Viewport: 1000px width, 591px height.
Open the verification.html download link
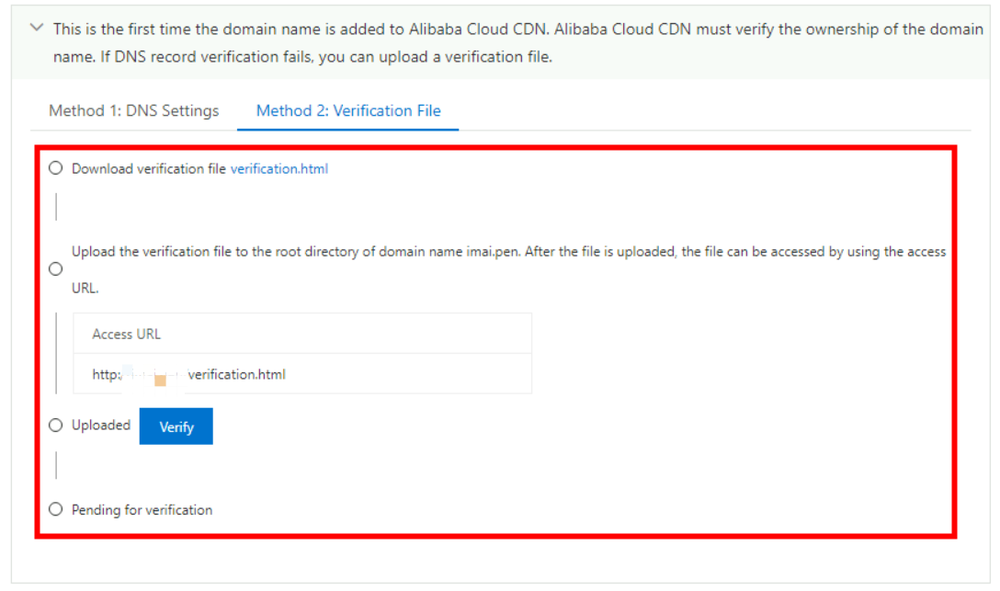click(x=279, y=169)
